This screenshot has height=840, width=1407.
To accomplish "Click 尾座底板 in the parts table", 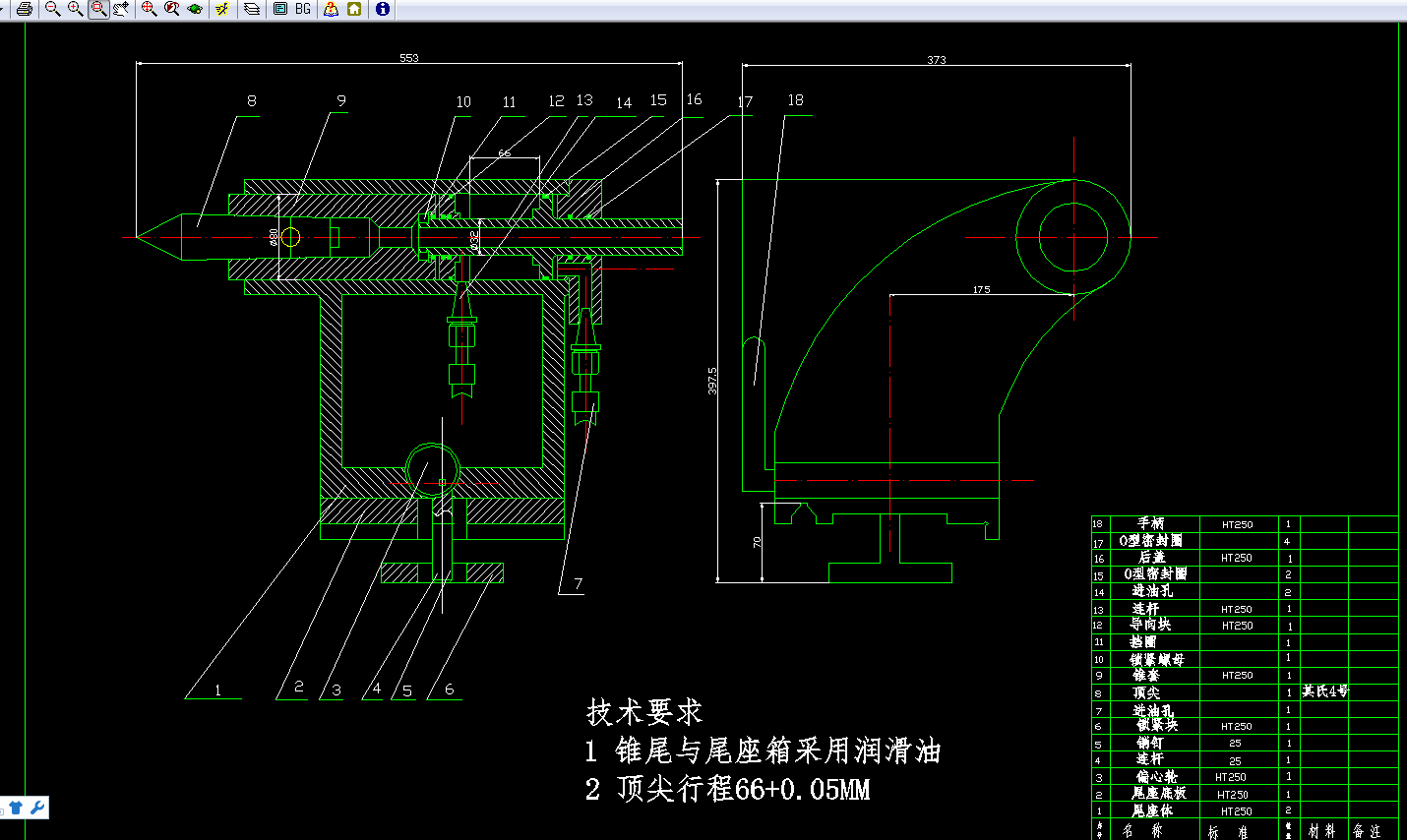I will [1158, 793].
